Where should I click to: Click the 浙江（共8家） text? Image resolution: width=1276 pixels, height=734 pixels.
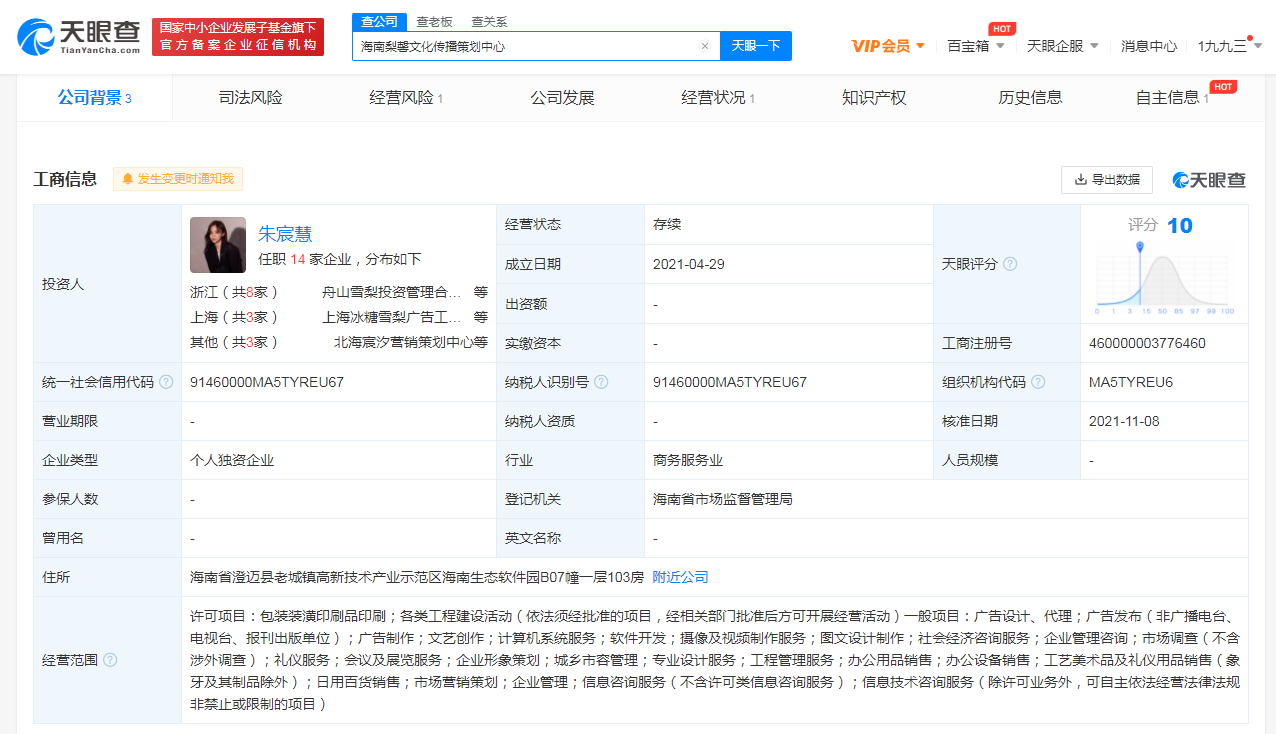(x=234, y=292)
